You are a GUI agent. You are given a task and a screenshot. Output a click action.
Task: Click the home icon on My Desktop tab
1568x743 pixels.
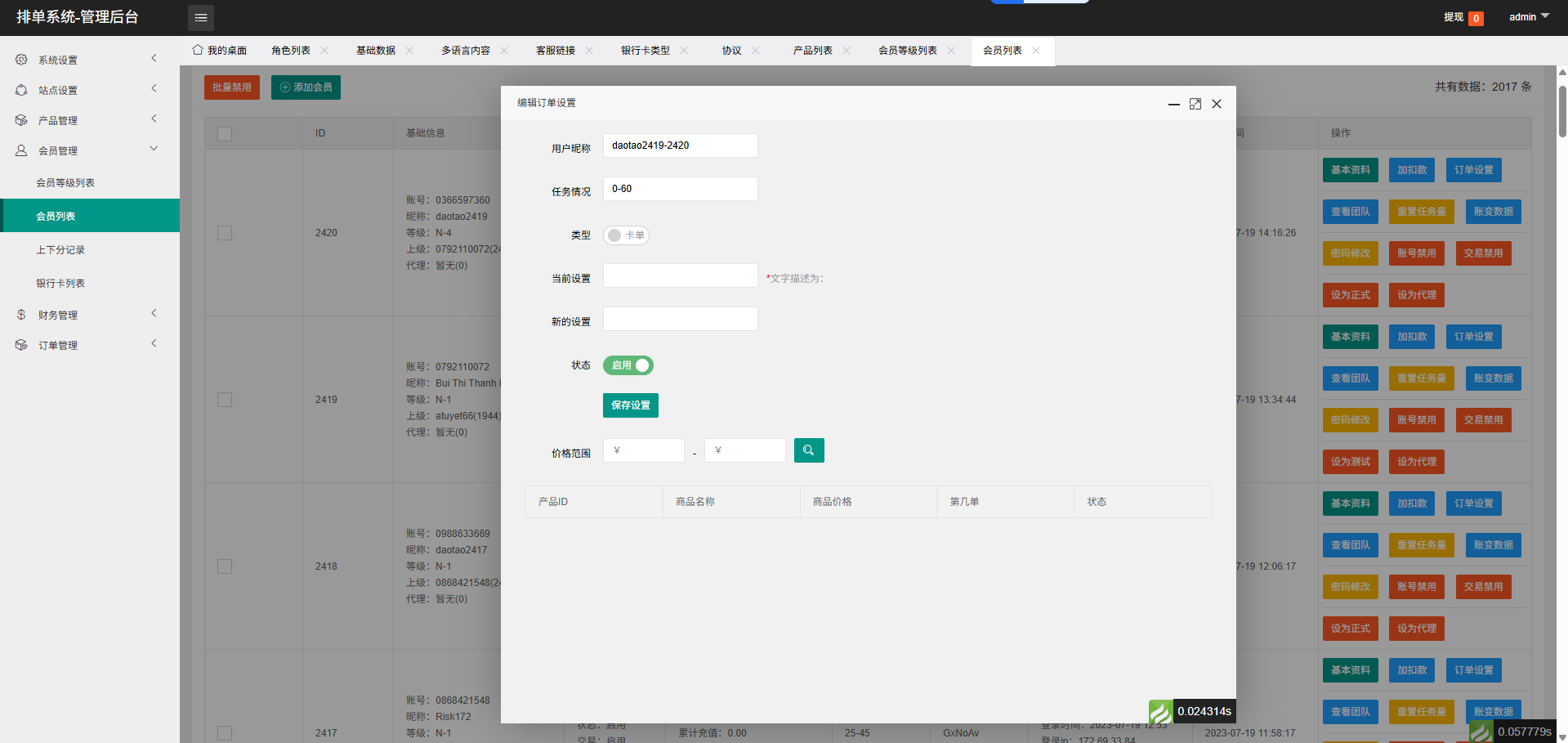198,50
